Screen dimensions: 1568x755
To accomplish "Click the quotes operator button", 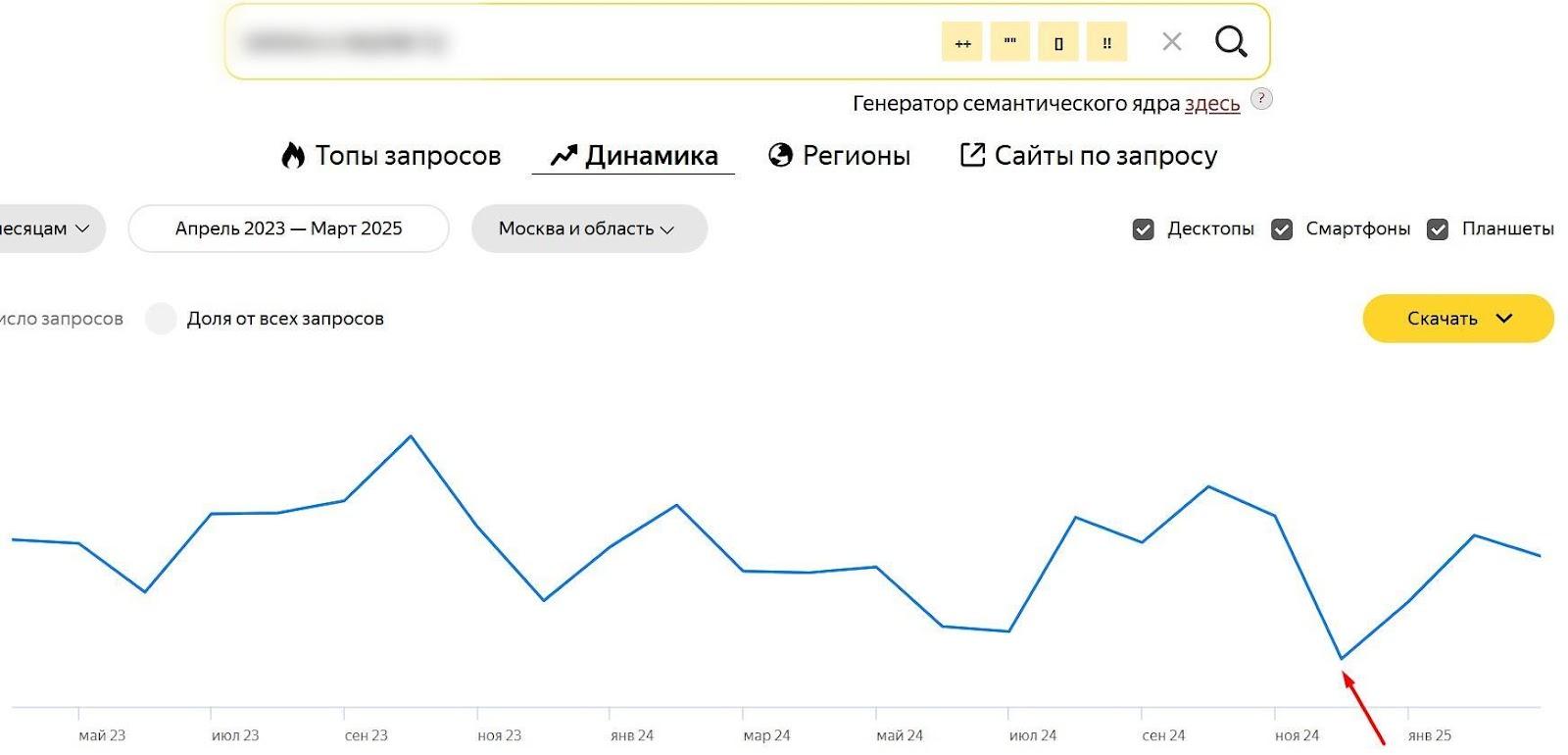I will point(1010,42).
